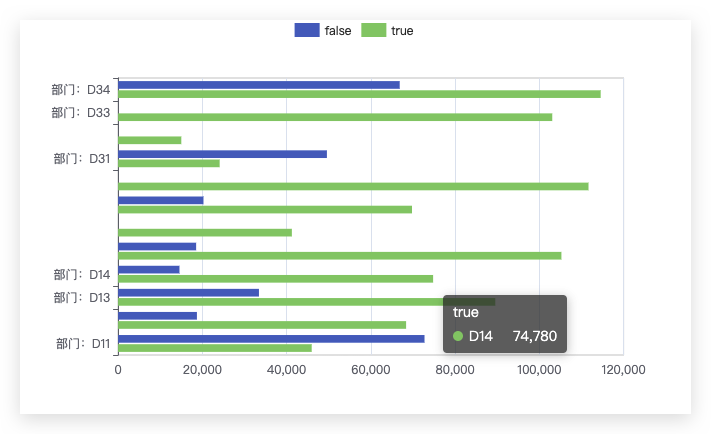Click the 'true' legend label text
Image resolution: width=711 pixels, height=434 pixels.
pos(402,31)
